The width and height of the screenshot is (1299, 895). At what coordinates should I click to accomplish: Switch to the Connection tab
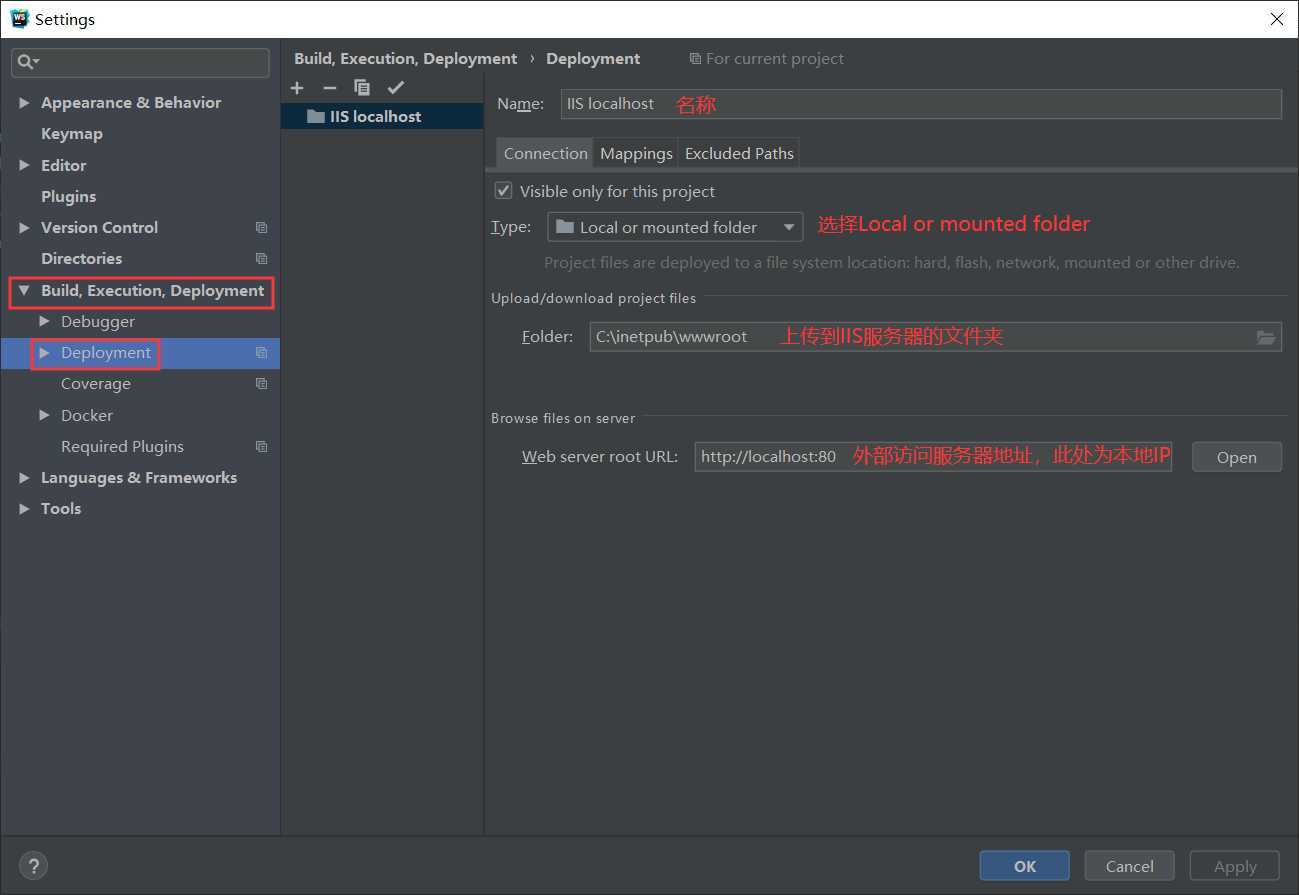coord(545,153)
